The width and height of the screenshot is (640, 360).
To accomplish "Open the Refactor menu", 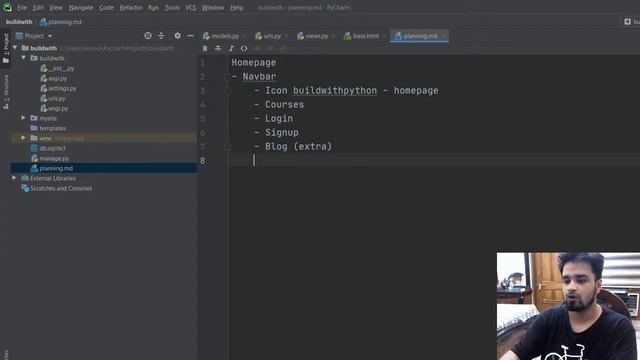I will coord(131,7).
